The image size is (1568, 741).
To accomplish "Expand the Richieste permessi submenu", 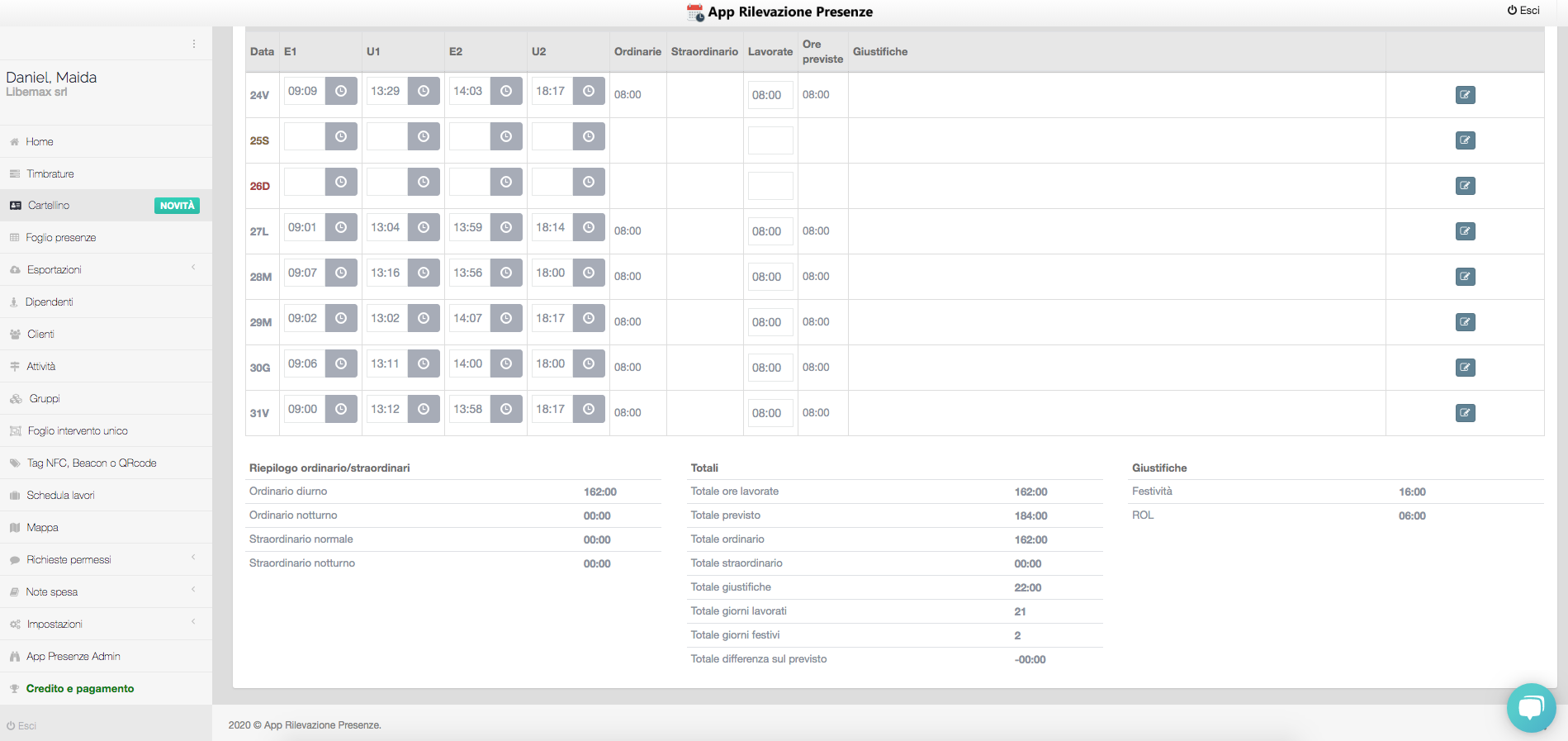I will tap(106, 559).
